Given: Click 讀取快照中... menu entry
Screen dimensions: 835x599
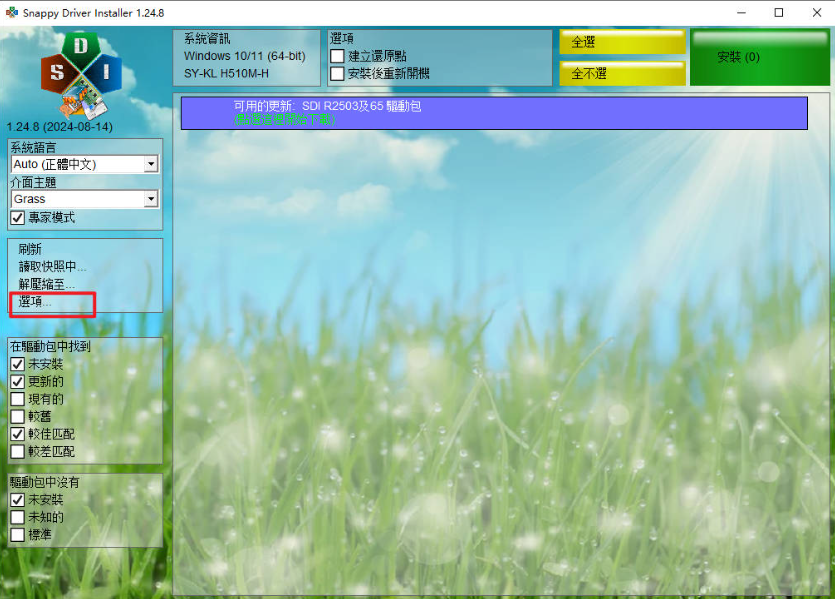Looking at the screenshot, I should [53, 267].
